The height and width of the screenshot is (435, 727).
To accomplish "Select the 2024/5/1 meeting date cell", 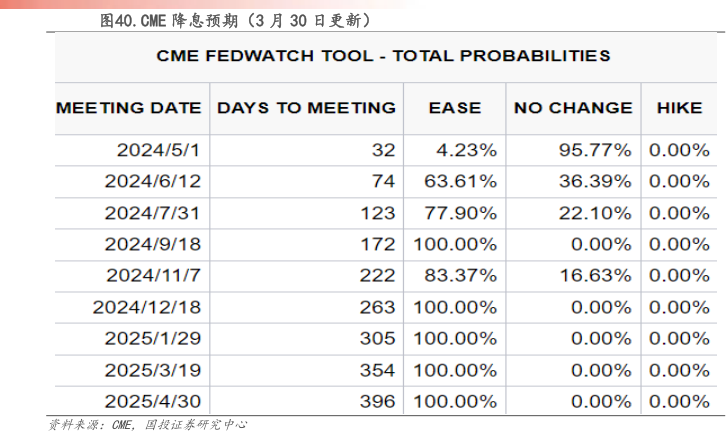I will click(x=159, y=150).
